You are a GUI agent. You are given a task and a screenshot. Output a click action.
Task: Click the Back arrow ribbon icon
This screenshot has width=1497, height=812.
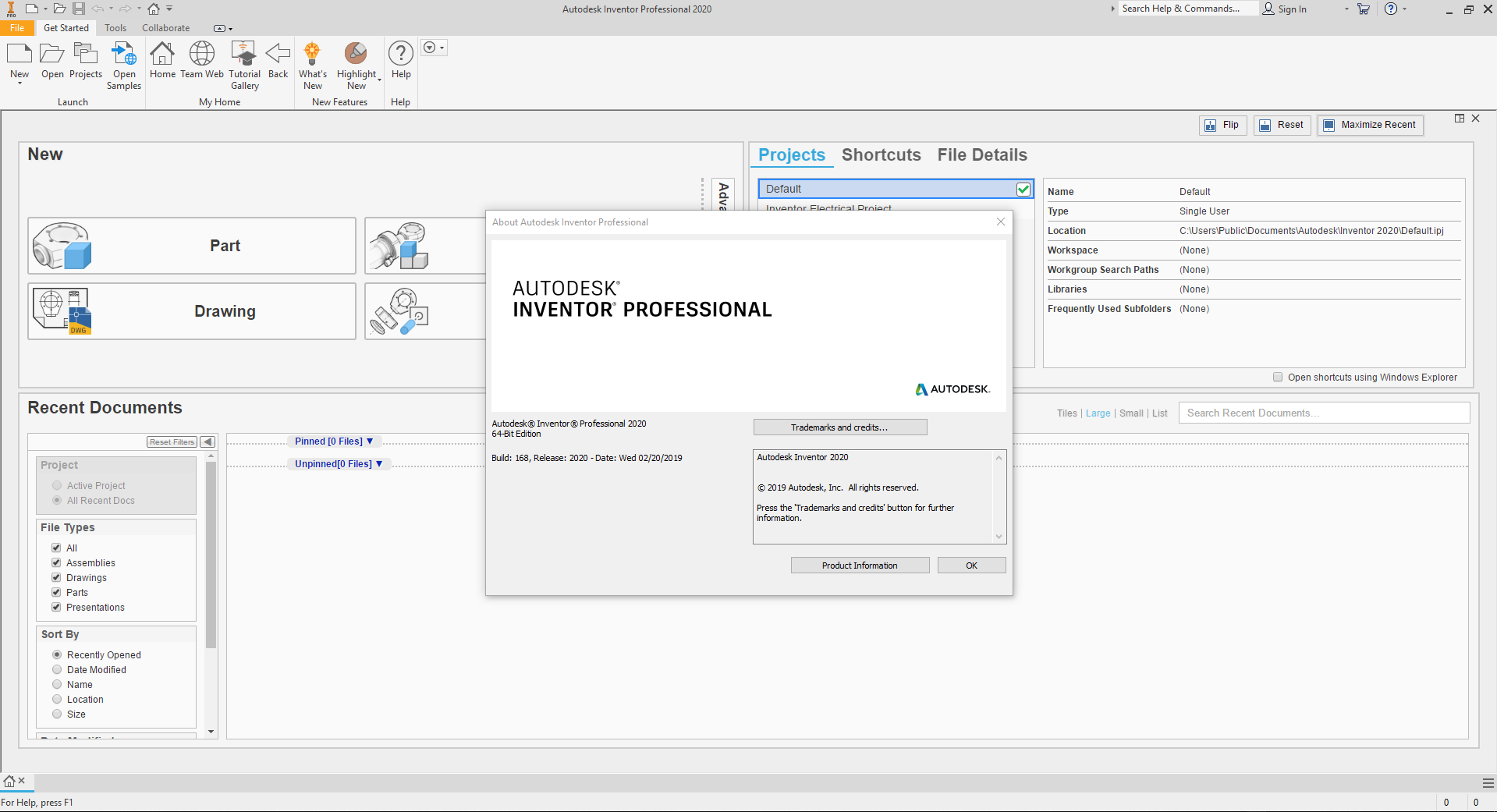click(278, 55)
